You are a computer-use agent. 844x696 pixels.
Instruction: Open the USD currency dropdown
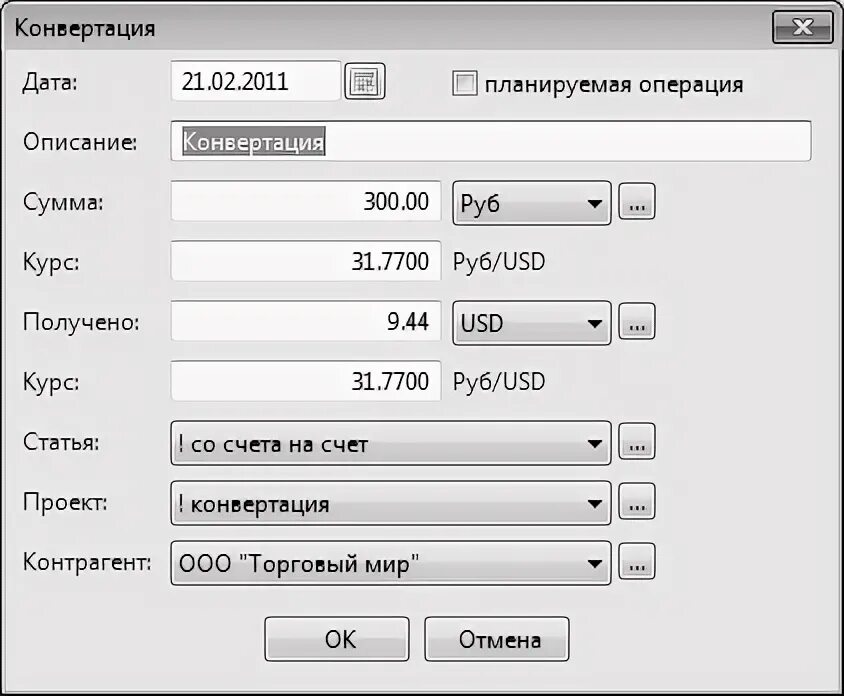point(532,323)
